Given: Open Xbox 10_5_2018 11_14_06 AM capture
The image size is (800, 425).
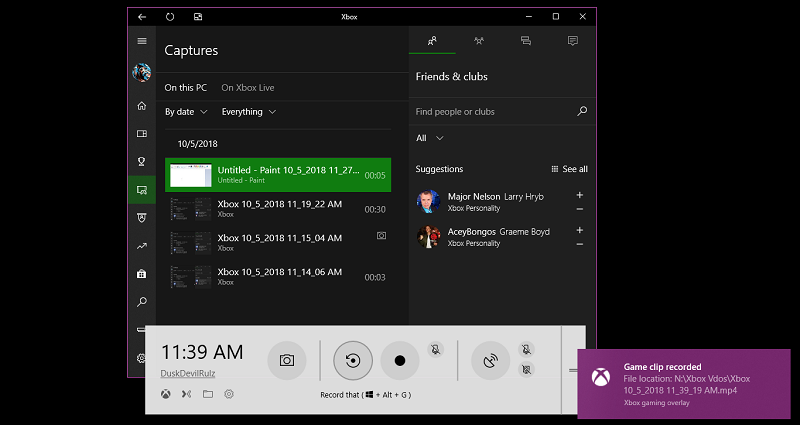Looking at the screenshot, I should 278,277.
